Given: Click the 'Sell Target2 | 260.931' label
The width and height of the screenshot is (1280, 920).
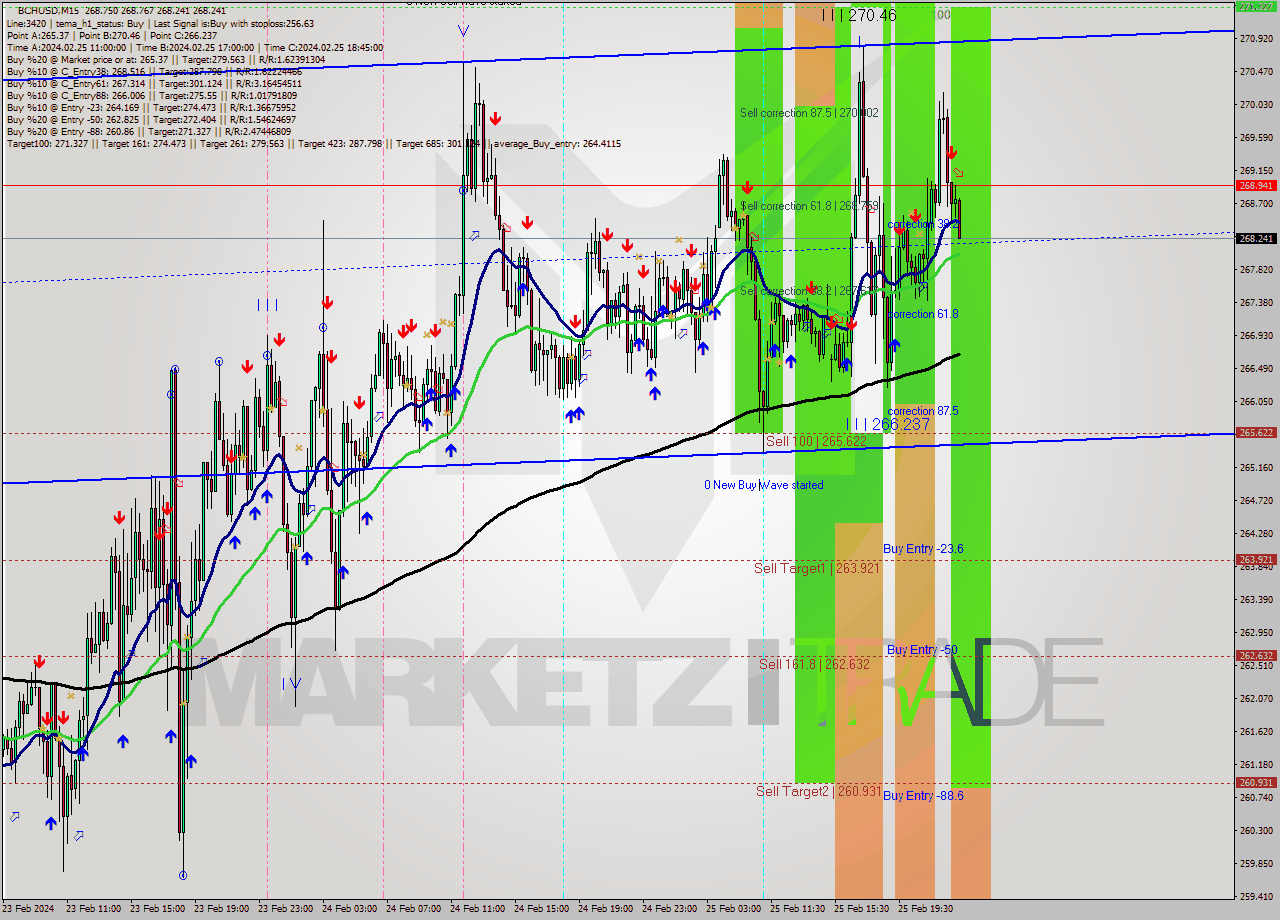Looking at the screenshot, I should (x=818, y=791).
